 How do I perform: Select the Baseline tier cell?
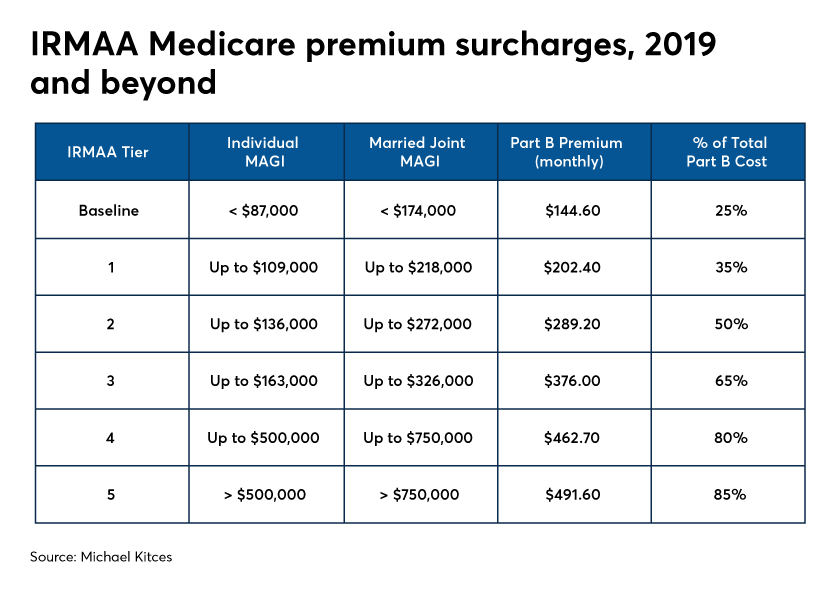109,211
